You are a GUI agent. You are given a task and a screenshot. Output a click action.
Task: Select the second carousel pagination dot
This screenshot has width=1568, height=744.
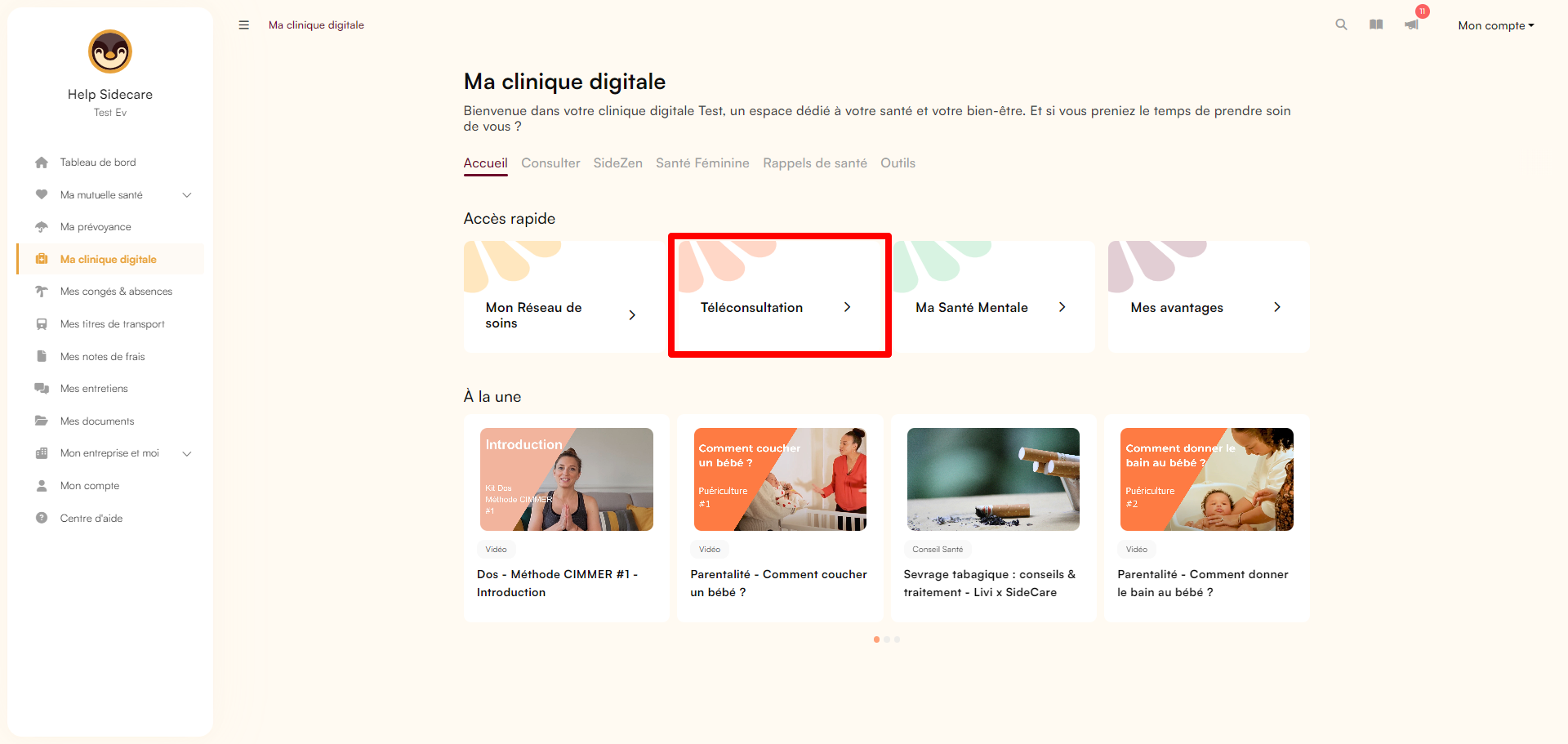pos(887,639)
